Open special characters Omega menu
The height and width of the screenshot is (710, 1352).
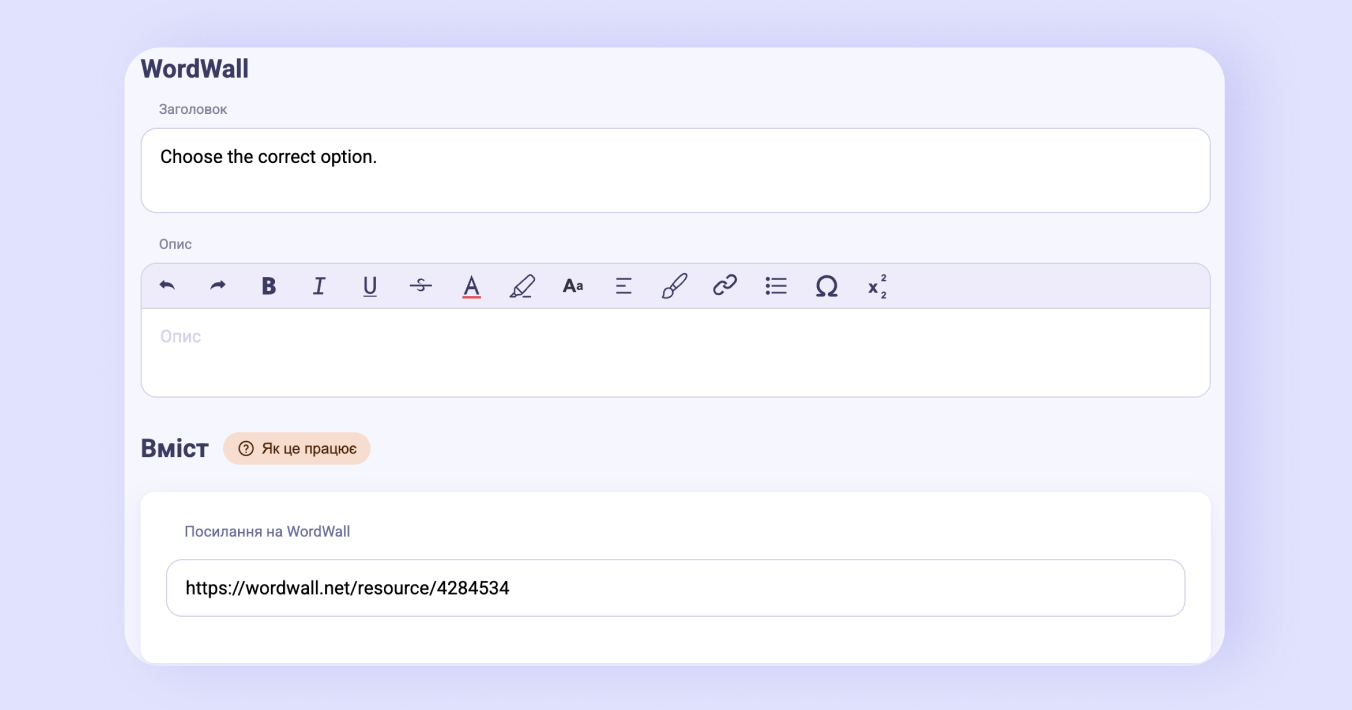coord(826,286)
